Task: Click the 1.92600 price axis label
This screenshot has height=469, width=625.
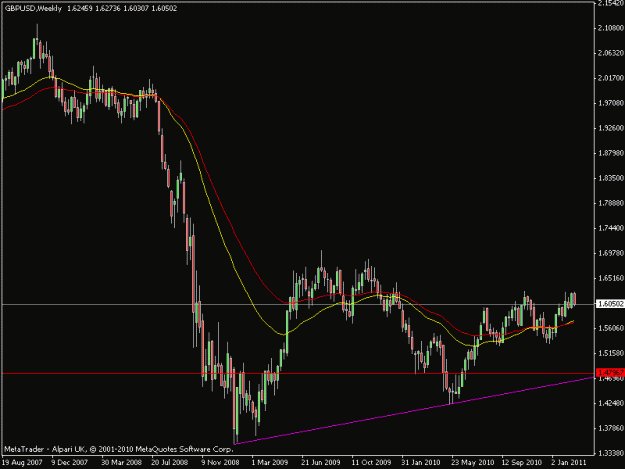Action: coord(611,128)
